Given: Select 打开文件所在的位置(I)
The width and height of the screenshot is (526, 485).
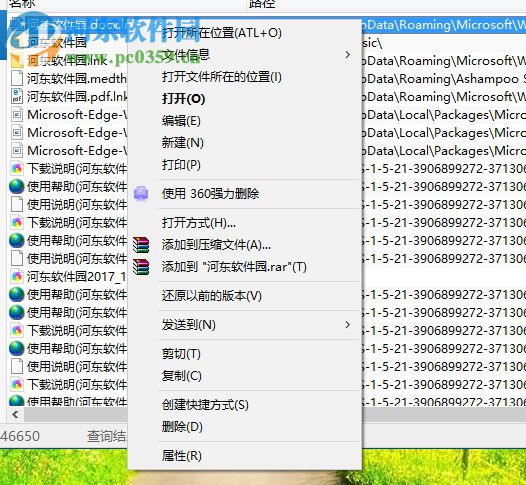Looking at the screenshot, I should tap(222, 77).
